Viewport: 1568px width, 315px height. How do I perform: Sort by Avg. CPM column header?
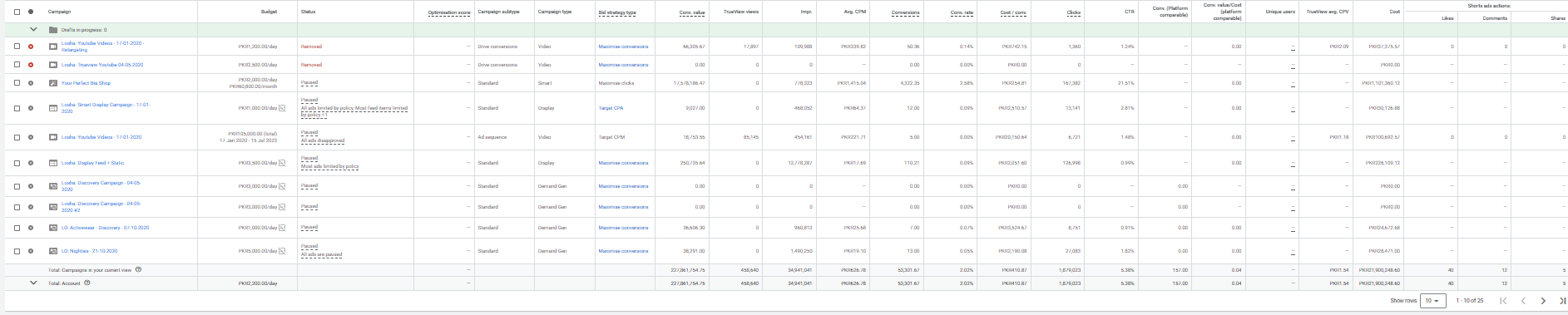point(854,12)
